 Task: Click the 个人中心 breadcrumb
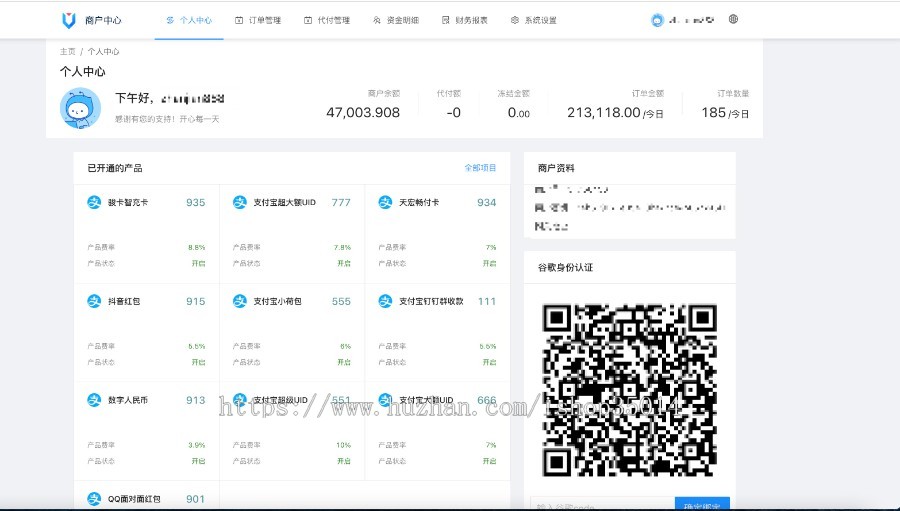coord(103,51)
